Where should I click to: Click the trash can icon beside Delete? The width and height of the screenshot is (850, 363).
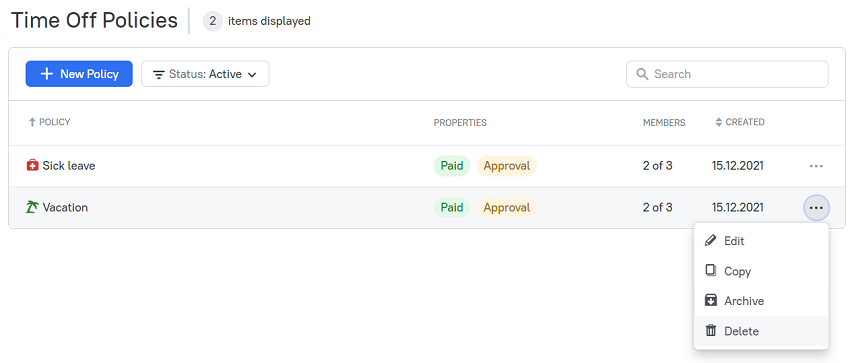pyautogui.click(x=710, y=330)
